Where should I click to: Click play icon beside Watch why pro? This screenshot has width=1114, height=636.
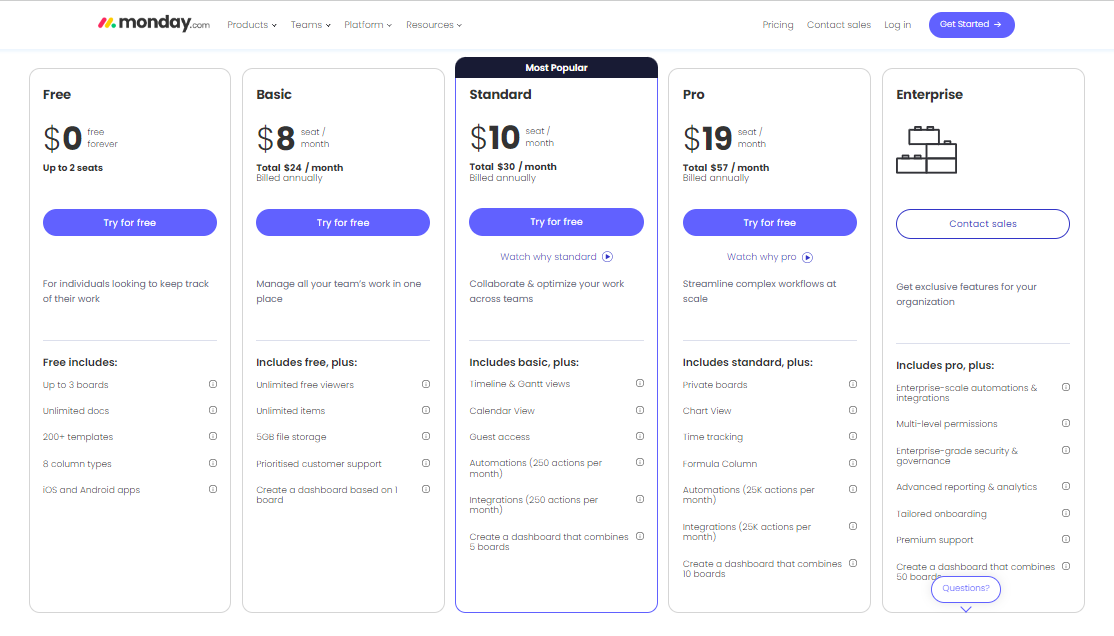click(x=808, y=257)
